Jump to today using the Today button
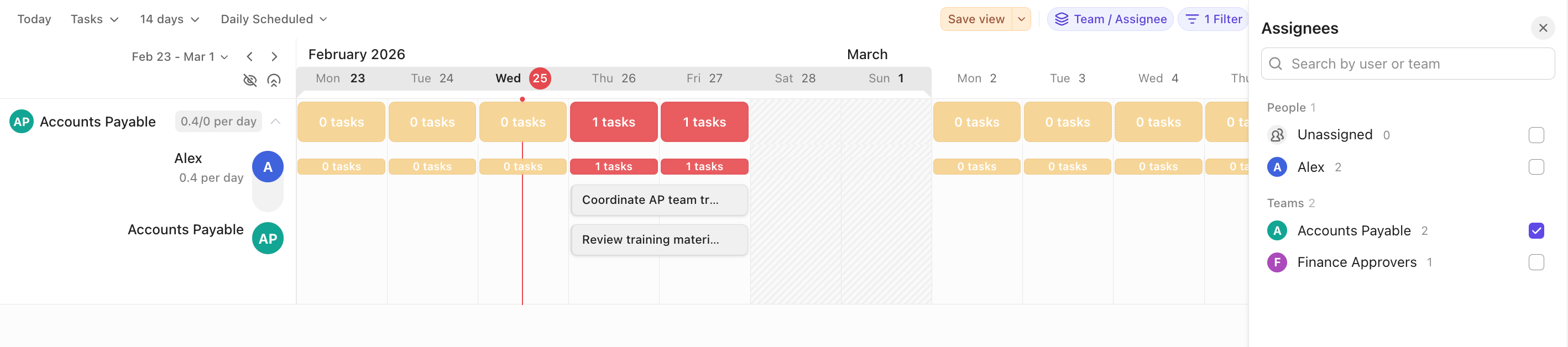Viewport: 1568px width, 347px height. [x=34, y=19]
